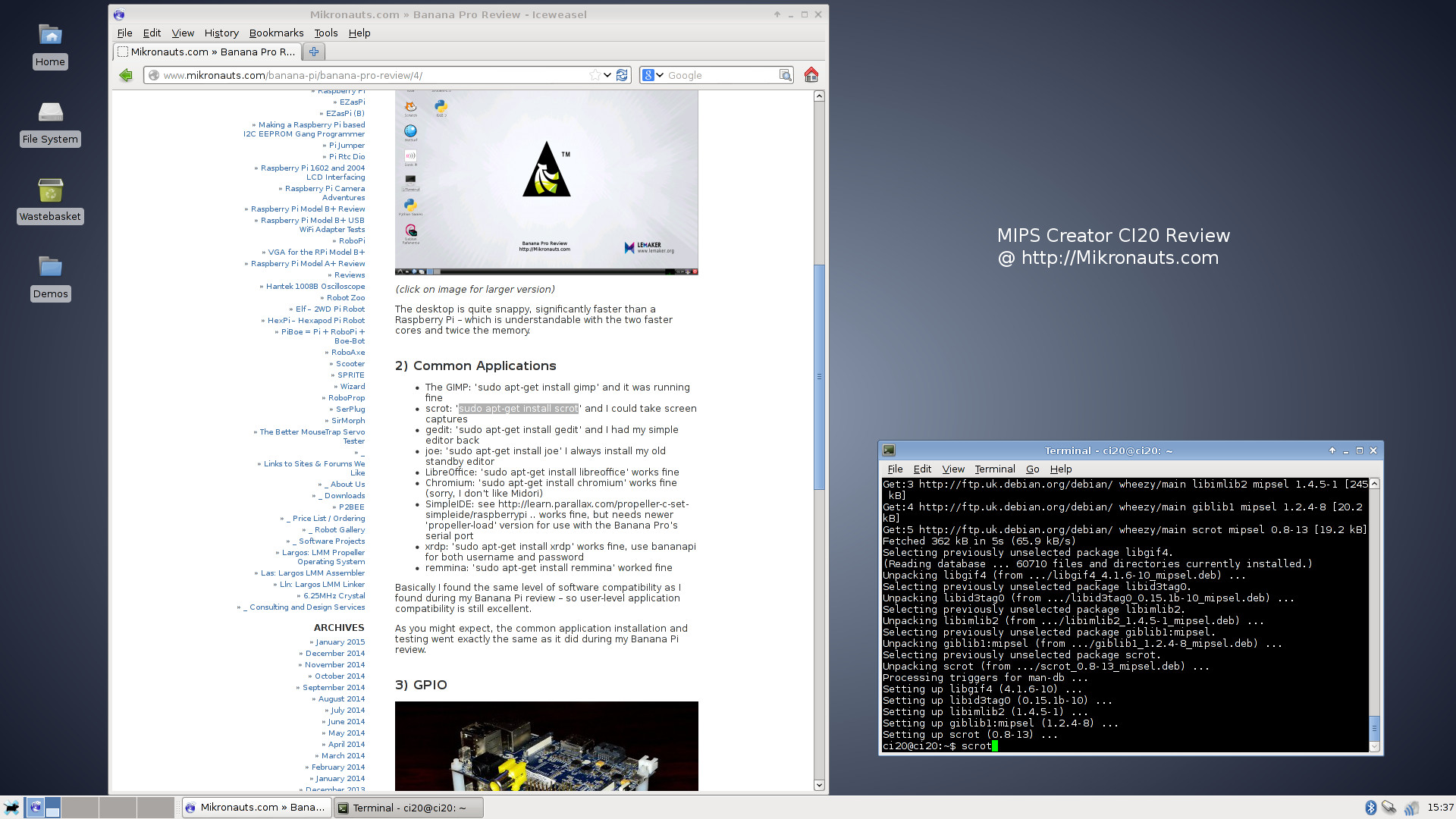Open the Go menu in terminal window
The height and width of the screenshot is (819, 1456).
point(1032,469)
